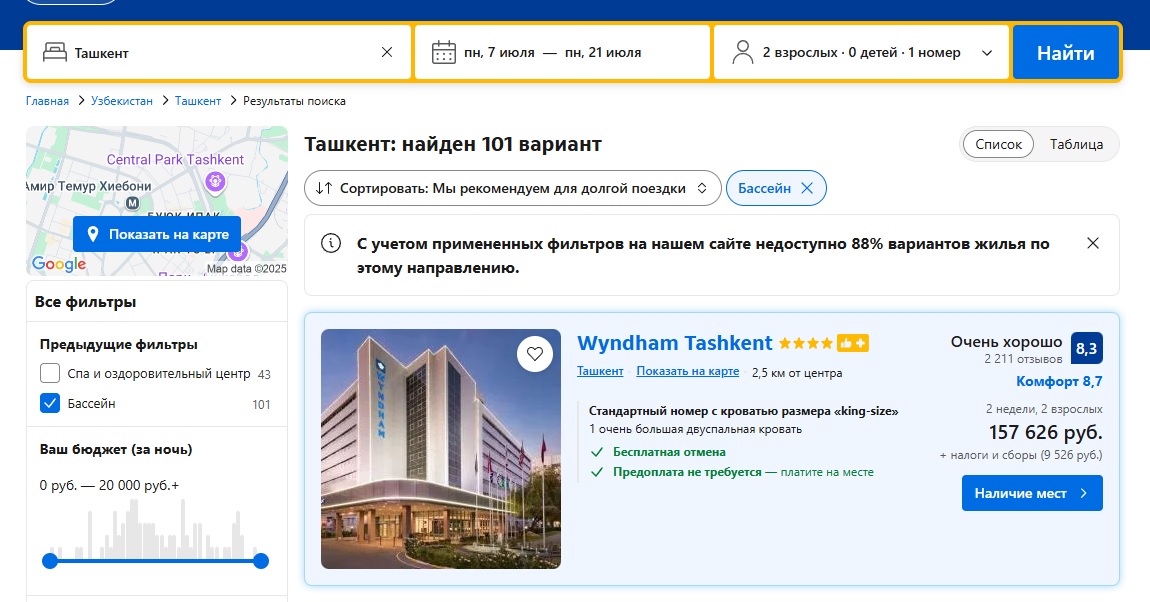Screen dimensions: 1150x602
Task: Click the budget histogram chart
Action: [155, 529]
